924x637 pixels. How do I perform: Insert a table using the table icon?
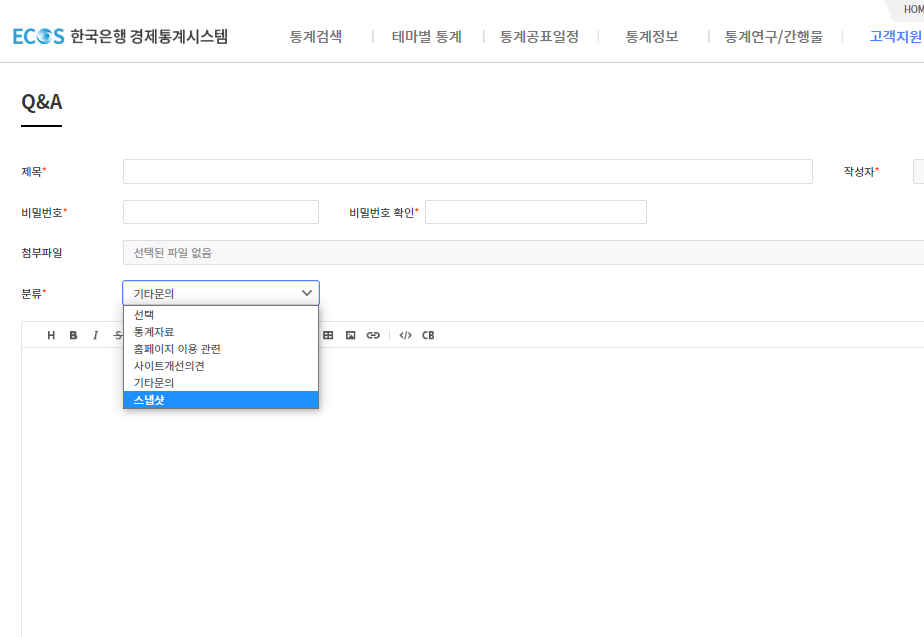click(x=328, y=335)
